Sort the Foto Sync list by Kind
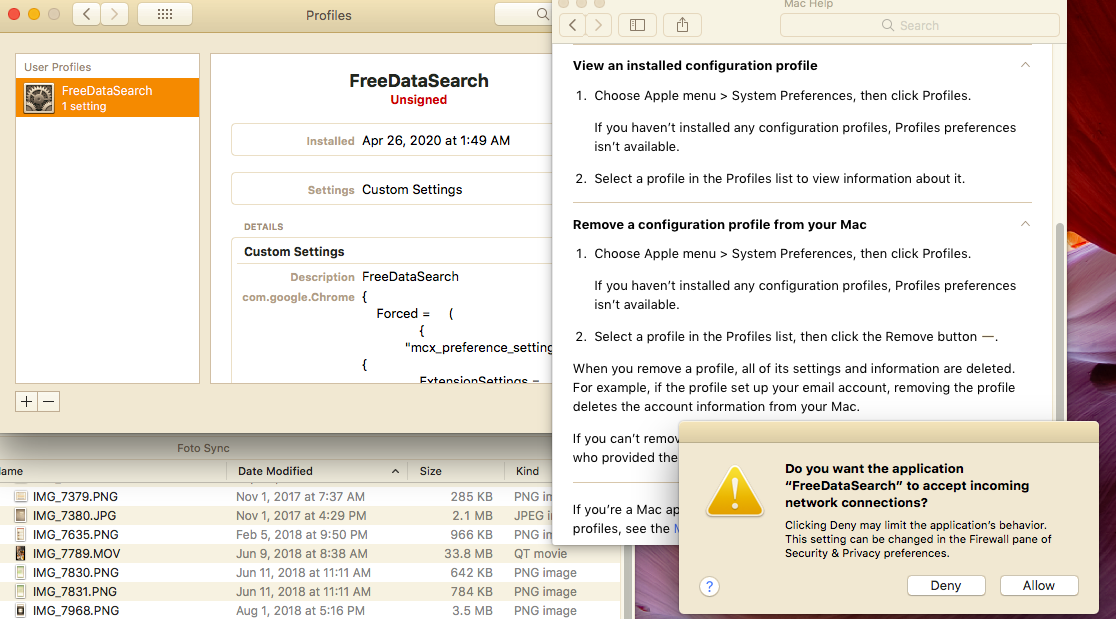The image size is (1116, 619). click(x=528, y=471)
